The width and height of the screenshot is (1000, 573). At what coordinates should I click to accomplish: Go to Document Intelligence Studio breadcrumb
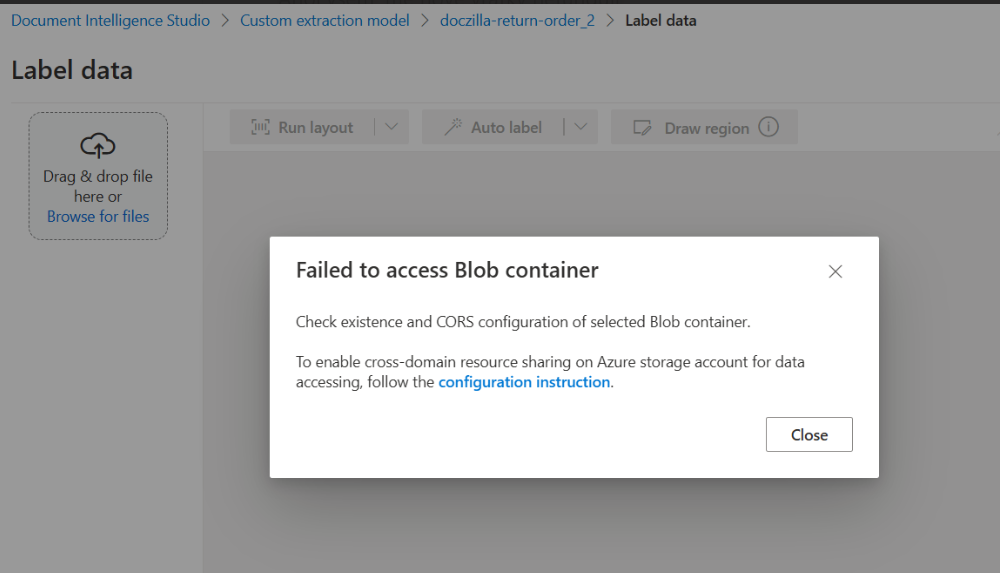pyautogui.click(x=110, y=20)
